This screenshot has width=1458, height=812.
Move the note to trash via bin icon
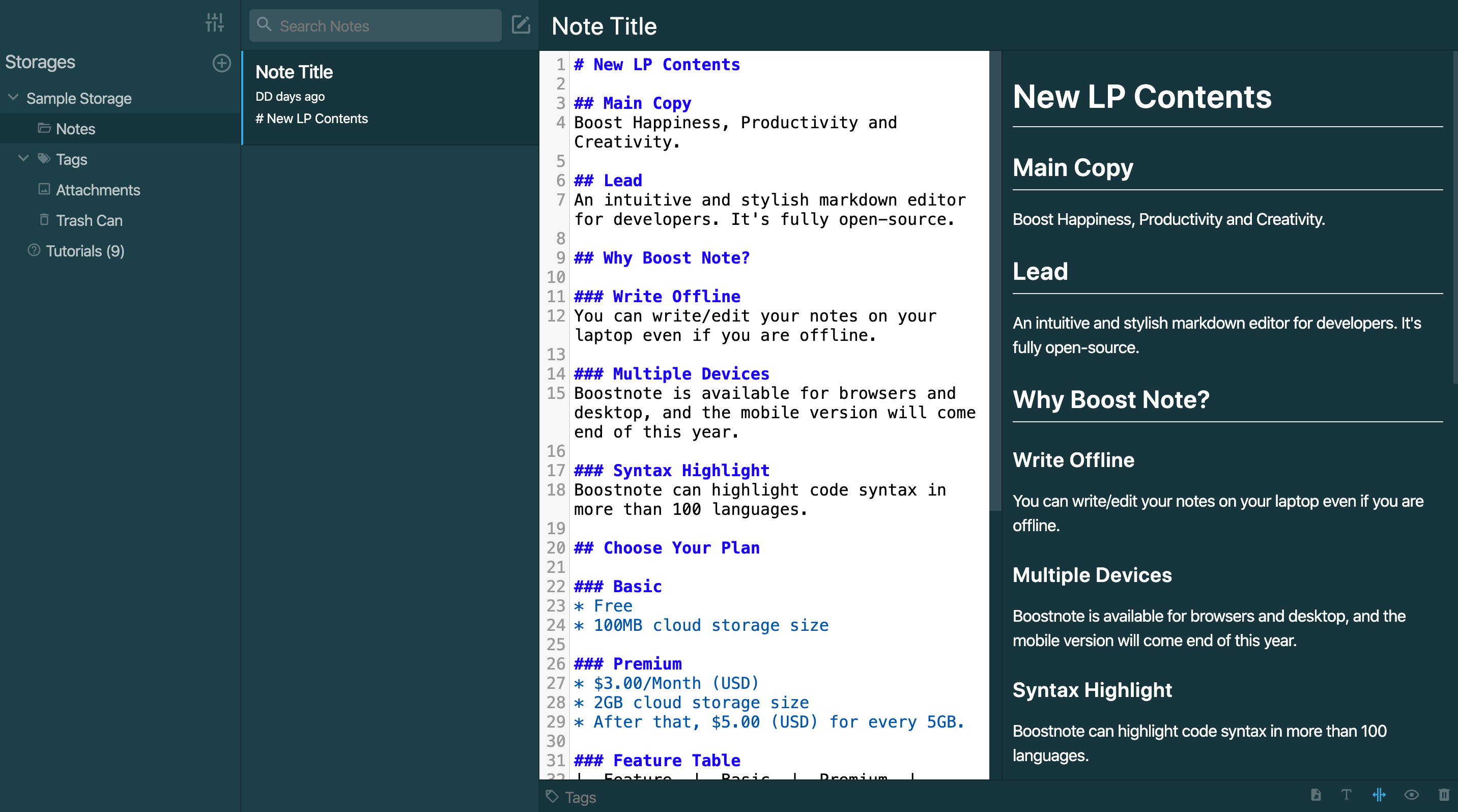pos(1443,795)
